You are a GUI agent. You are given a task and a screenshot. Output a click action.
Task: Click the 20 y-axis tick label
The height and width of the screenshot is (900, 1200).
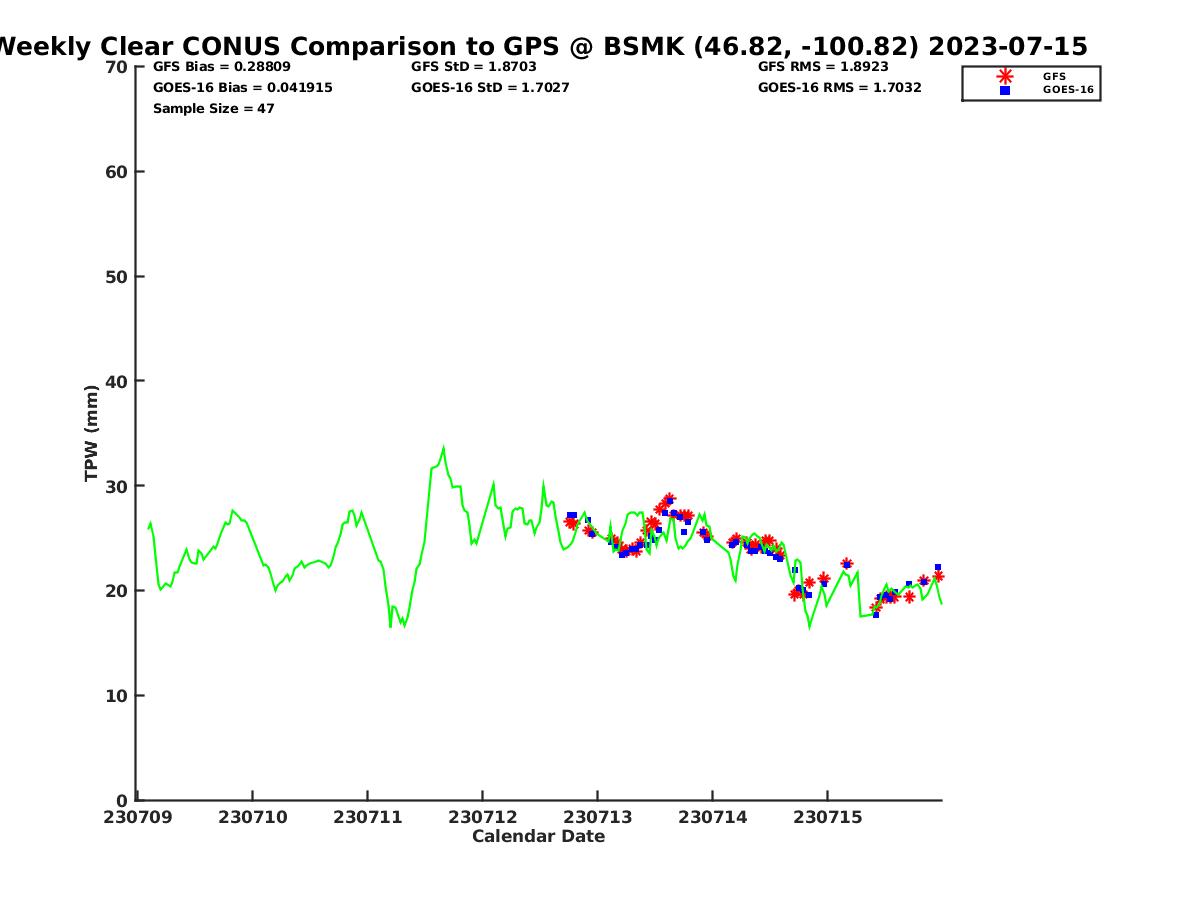(x=117, y=591)
